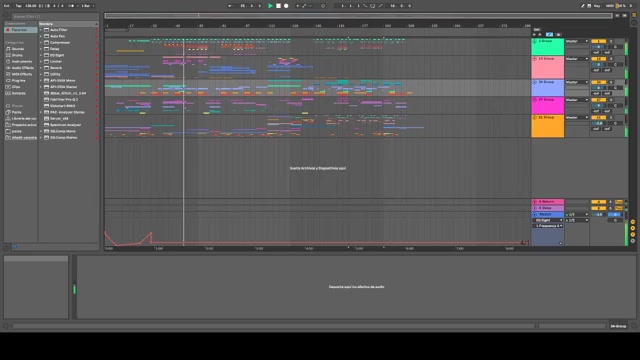This screenshot has height=360, width=640.
Task: Select the Kickstart plugin entry
Action: pyautogui.click(x=62, y=106)
